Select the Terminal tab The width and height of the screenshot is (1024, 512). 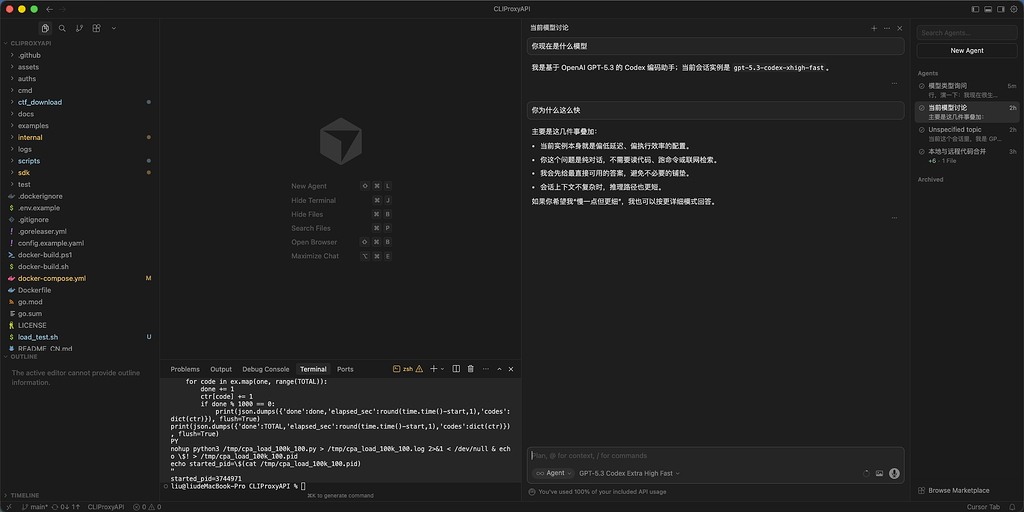coord(313,369)
